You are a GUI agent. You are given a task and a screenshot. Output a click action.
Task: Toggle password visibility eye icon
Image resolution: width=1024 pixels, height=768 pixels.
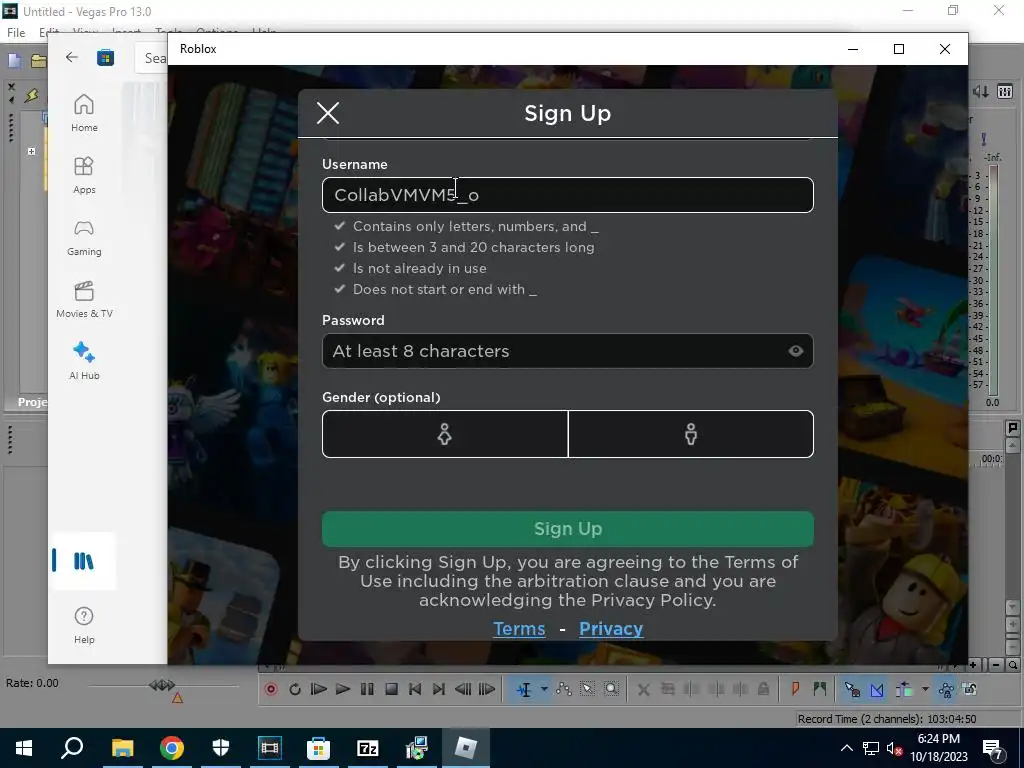tap(795, 351)
